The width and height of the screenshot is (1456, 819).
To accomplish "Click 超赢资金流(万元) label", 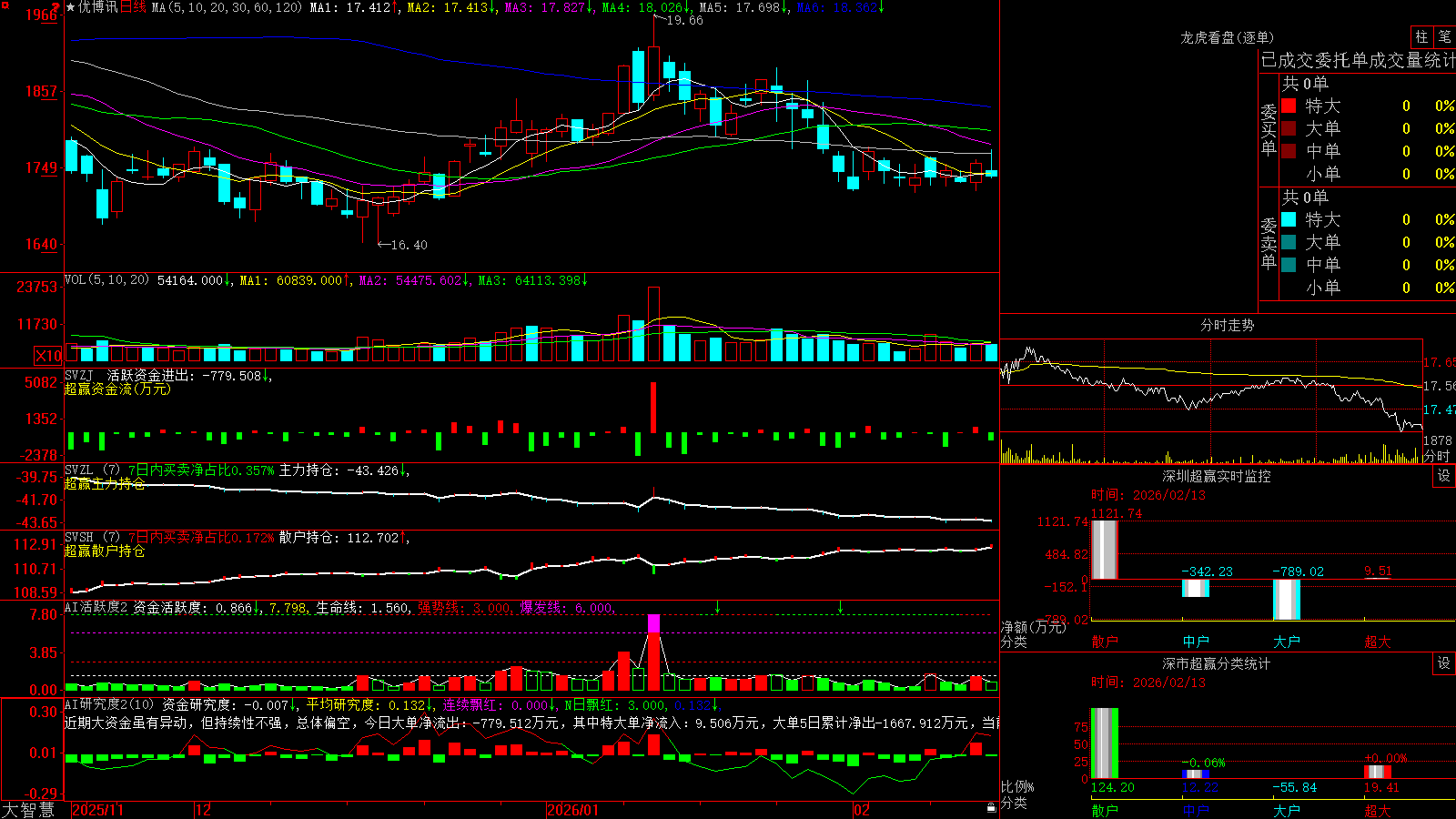I will [117, 389].
